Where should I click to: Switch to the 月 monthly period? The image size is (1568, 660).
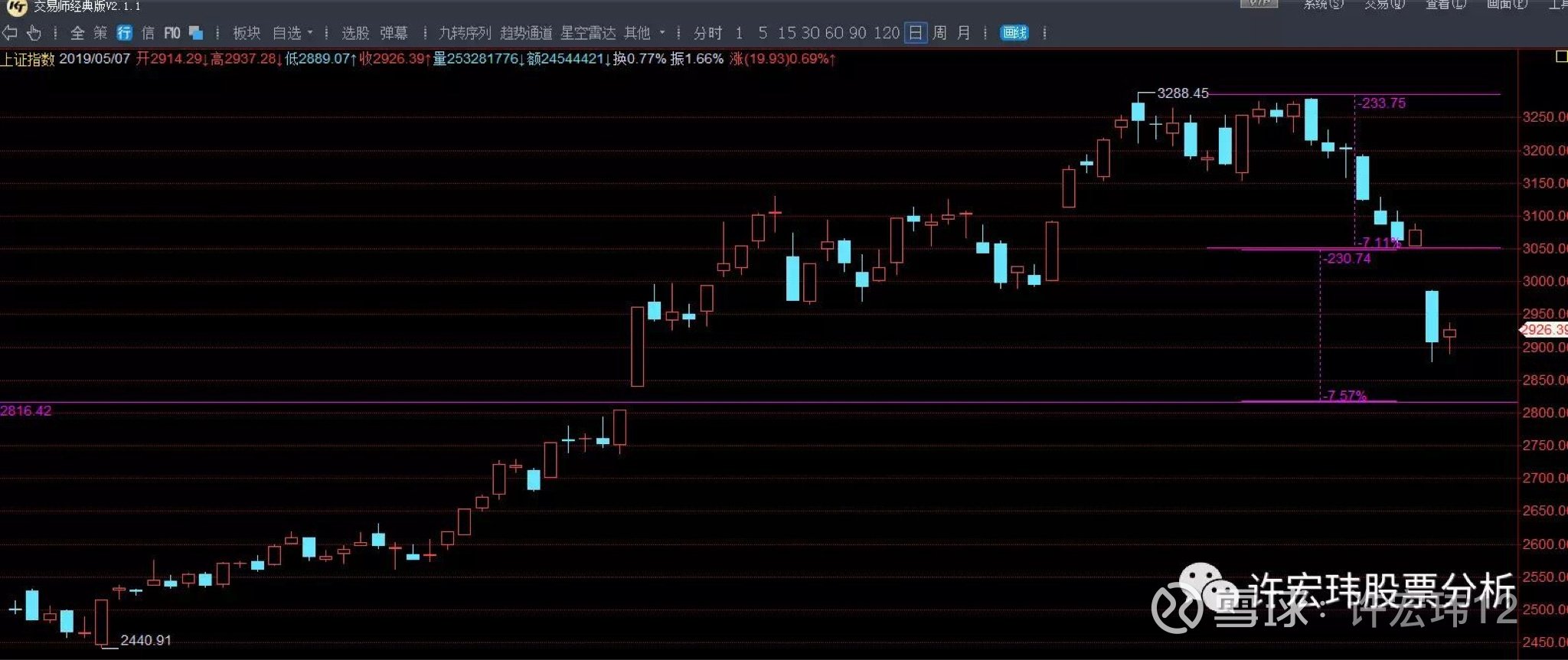pyautogui.click(x=963, y=33)
